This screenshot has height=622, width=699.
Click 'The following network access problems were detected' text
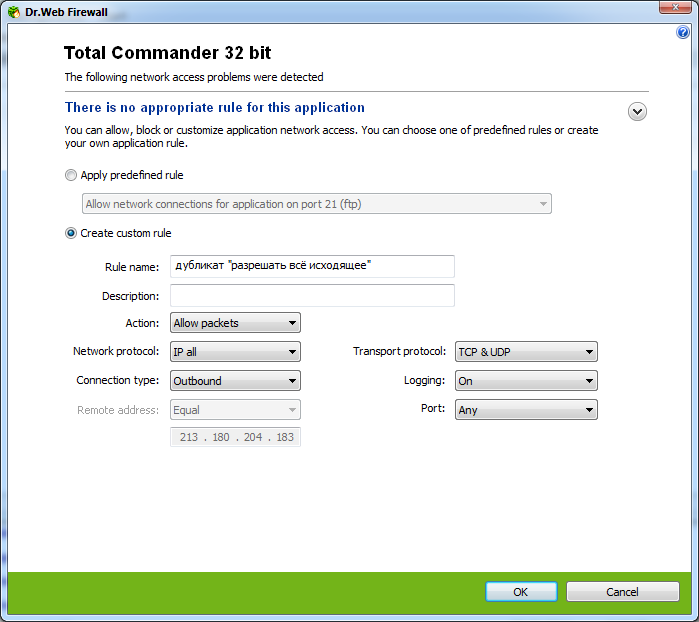pos(194,77)
